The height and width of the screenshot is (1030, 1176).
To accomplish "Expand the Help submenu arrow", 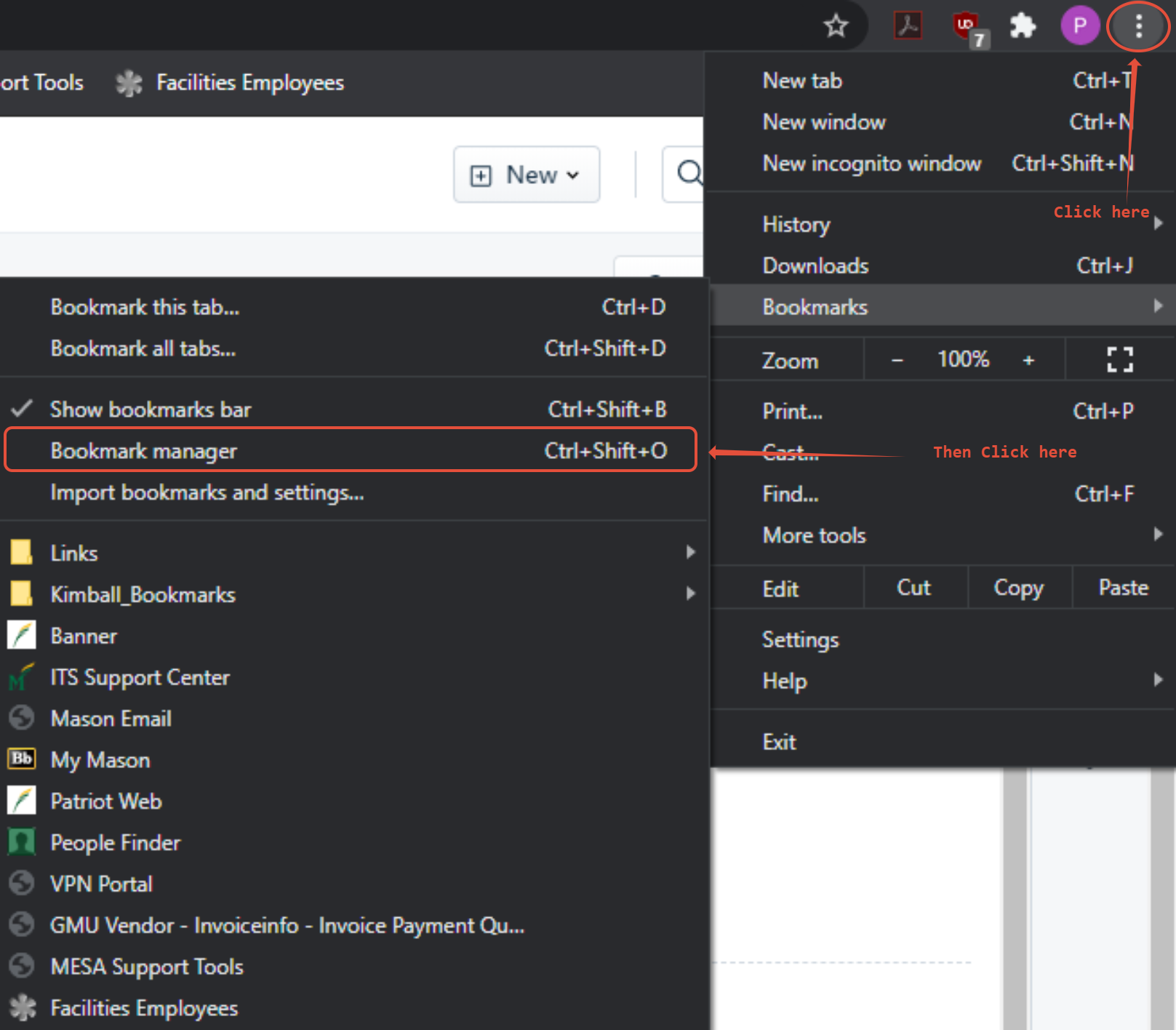I will point(1158,680).
